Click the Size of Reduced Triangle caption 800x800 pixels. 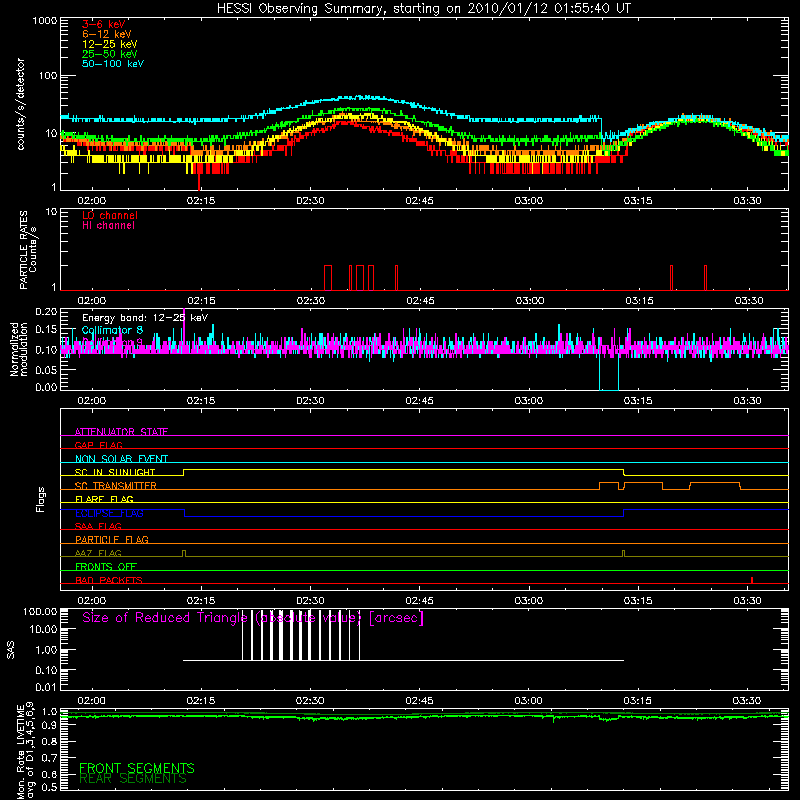click(253, 618)
